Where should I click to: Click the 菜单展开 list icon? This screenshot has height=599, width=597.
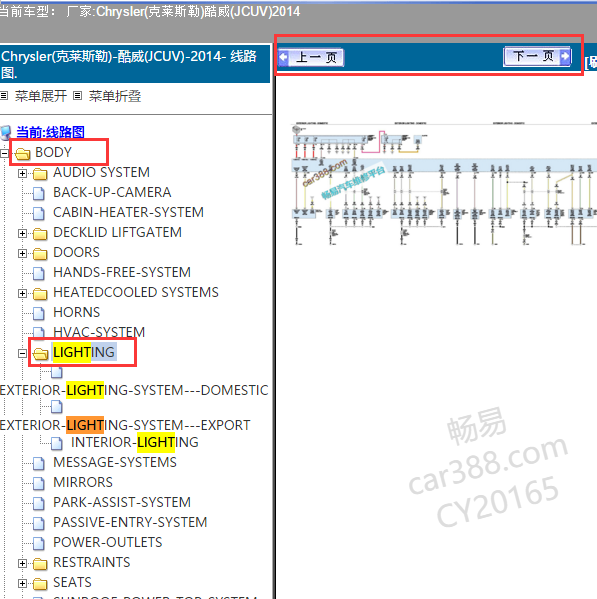click(x=4, y=96)
